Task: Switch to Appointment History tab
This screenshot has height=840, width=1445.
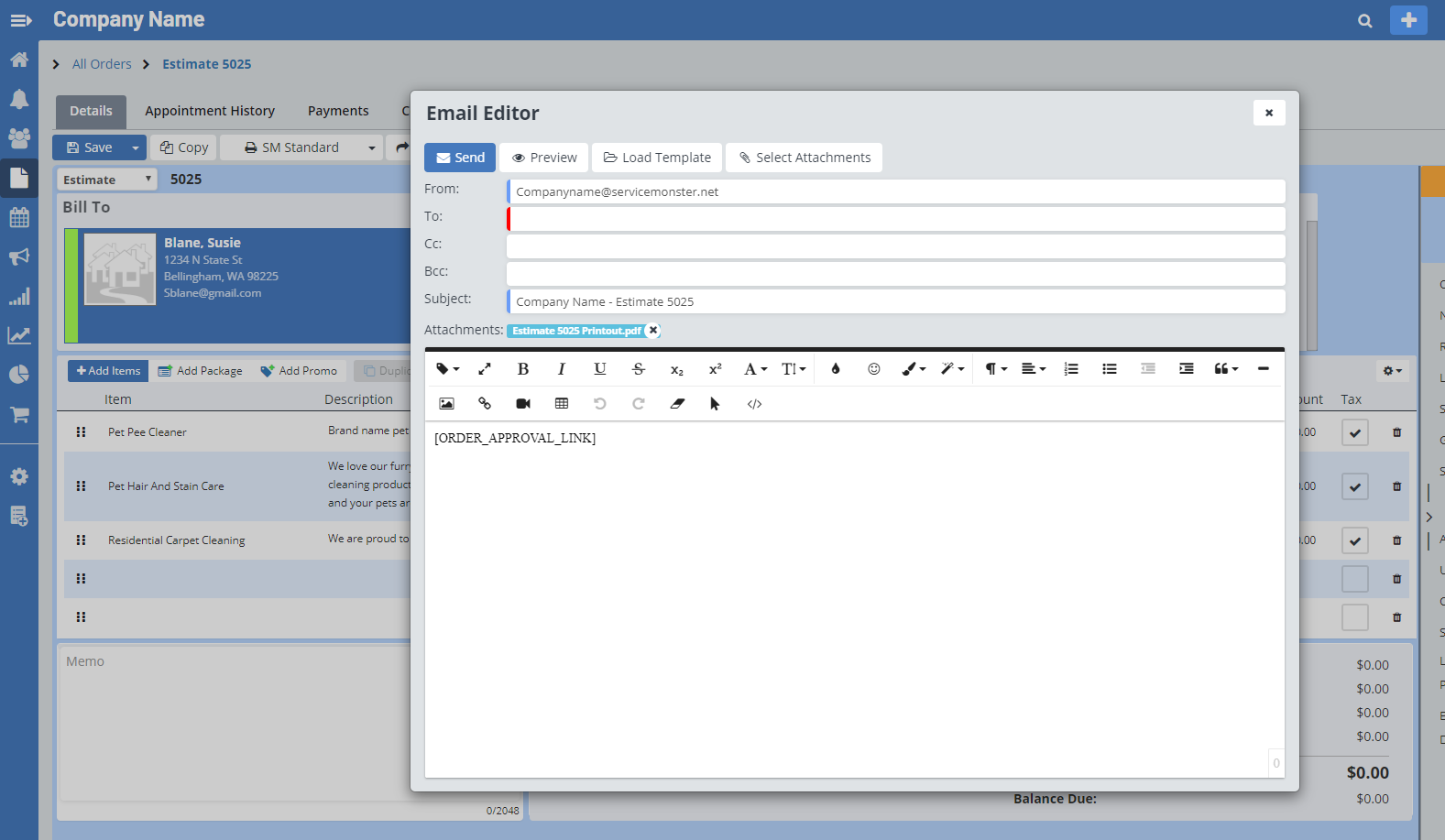Action: pyautogui.click(x=210, y=111)
